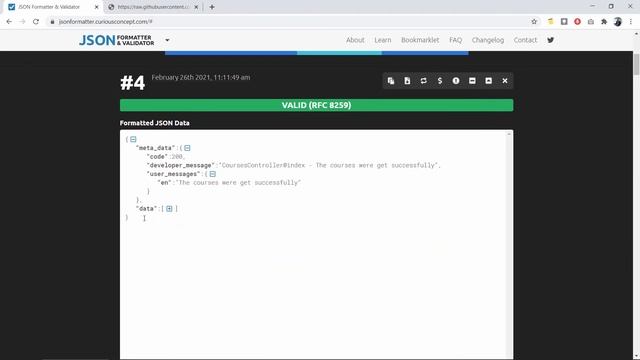Click the red circular extension icon
This screenshot has height=360, width=640.
[578, 22]
